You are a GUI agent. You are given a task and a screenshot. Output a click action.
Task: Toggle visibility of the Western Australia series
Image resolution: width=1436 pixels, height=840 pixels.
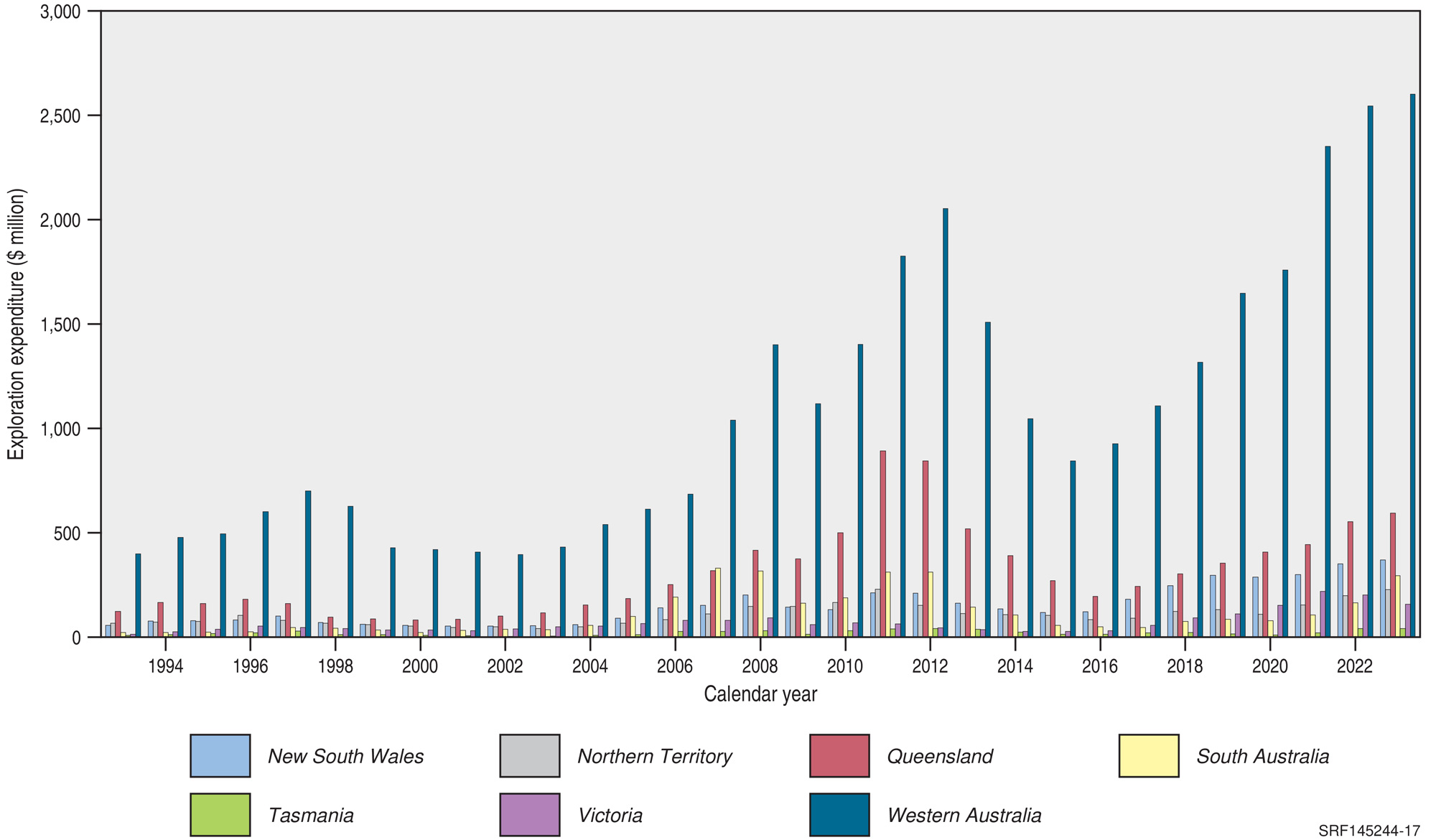[x=964, y=815]
